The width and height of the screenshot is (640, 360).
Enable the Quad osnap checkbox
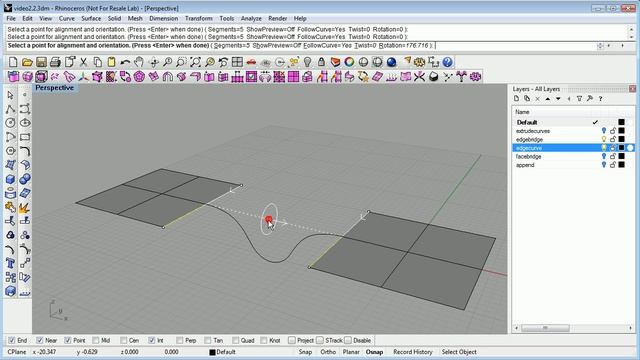click(x=236, y=340)
